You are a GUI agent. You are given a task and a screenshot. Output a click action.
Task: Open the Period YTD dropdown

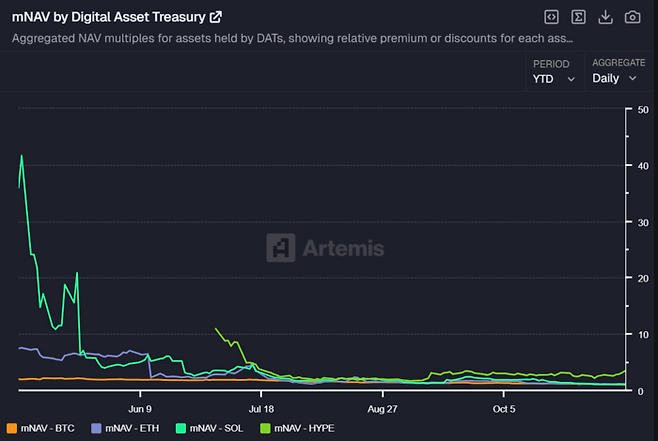click(554, 79)
